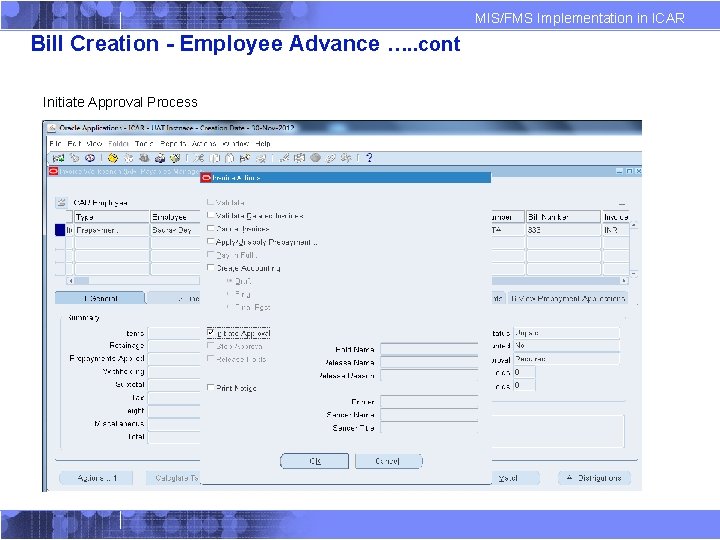Viewport: 720px width, 540px height.
Task: Click the Close Form toolbar icon
Action: tap(175, 158)
